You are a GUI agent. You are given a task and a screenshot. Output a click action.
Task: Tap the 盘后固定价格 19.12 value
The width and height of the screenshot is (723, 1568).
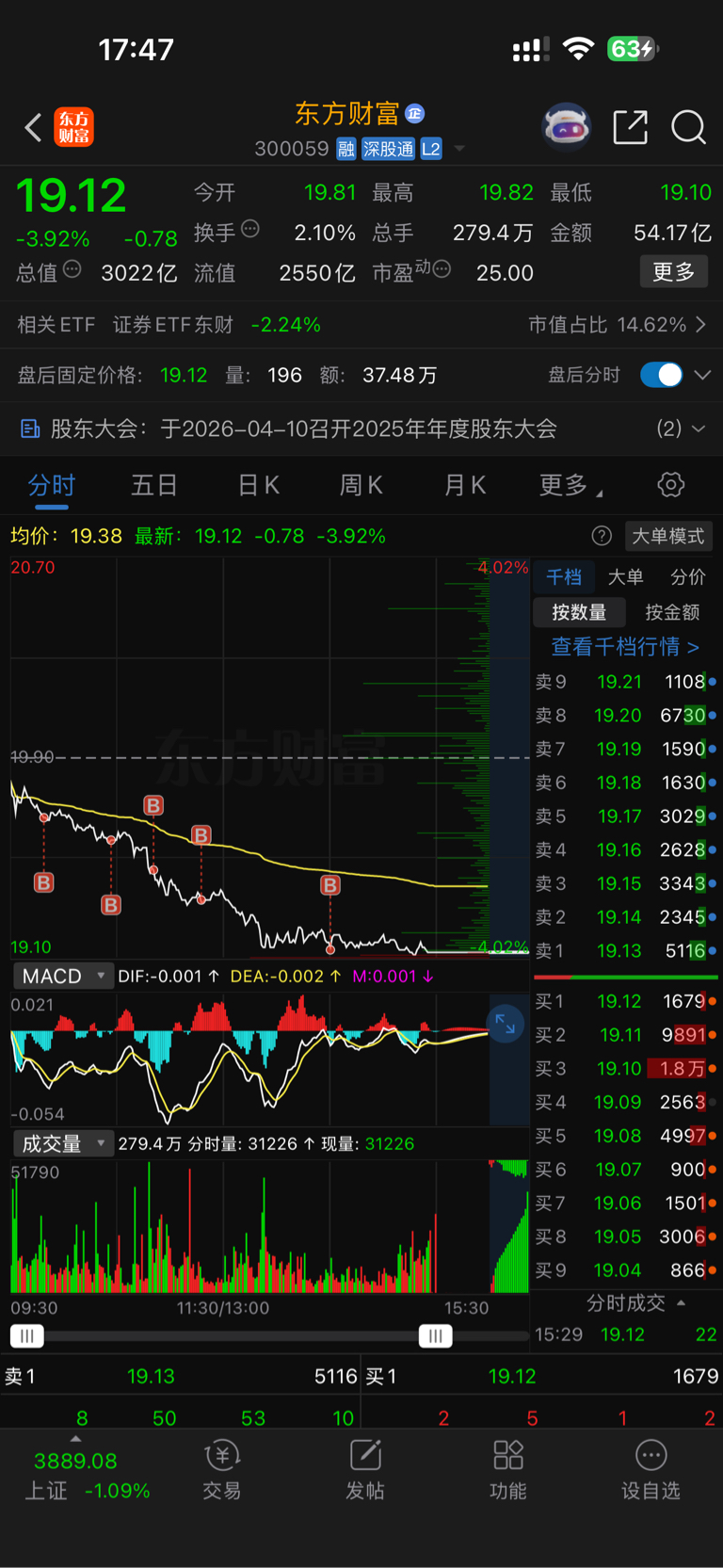[184, 375]
